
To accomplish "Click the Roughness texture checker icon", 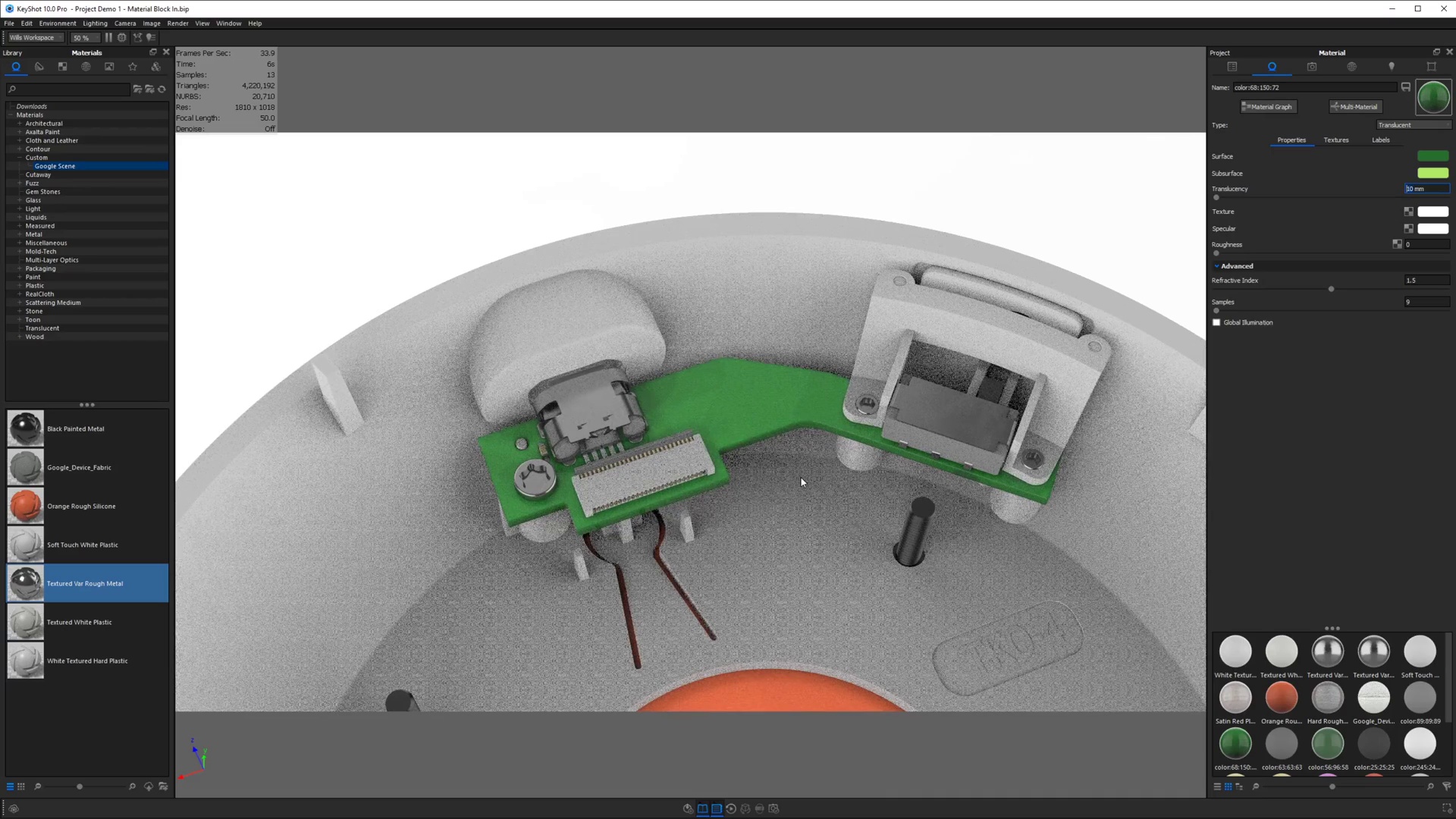I will tap(1397, 244).
